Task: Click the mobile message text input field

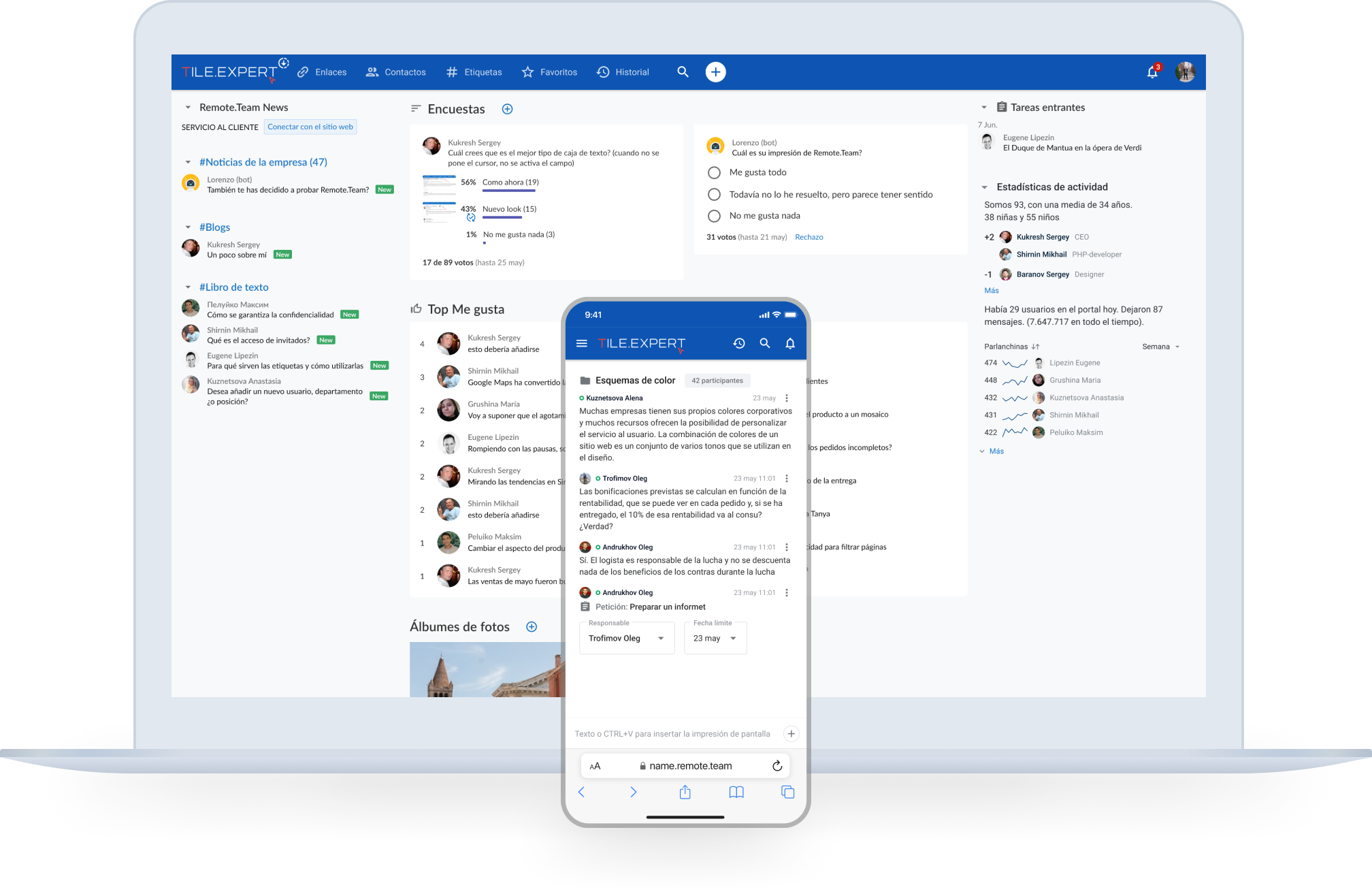Action: point(672,734)
